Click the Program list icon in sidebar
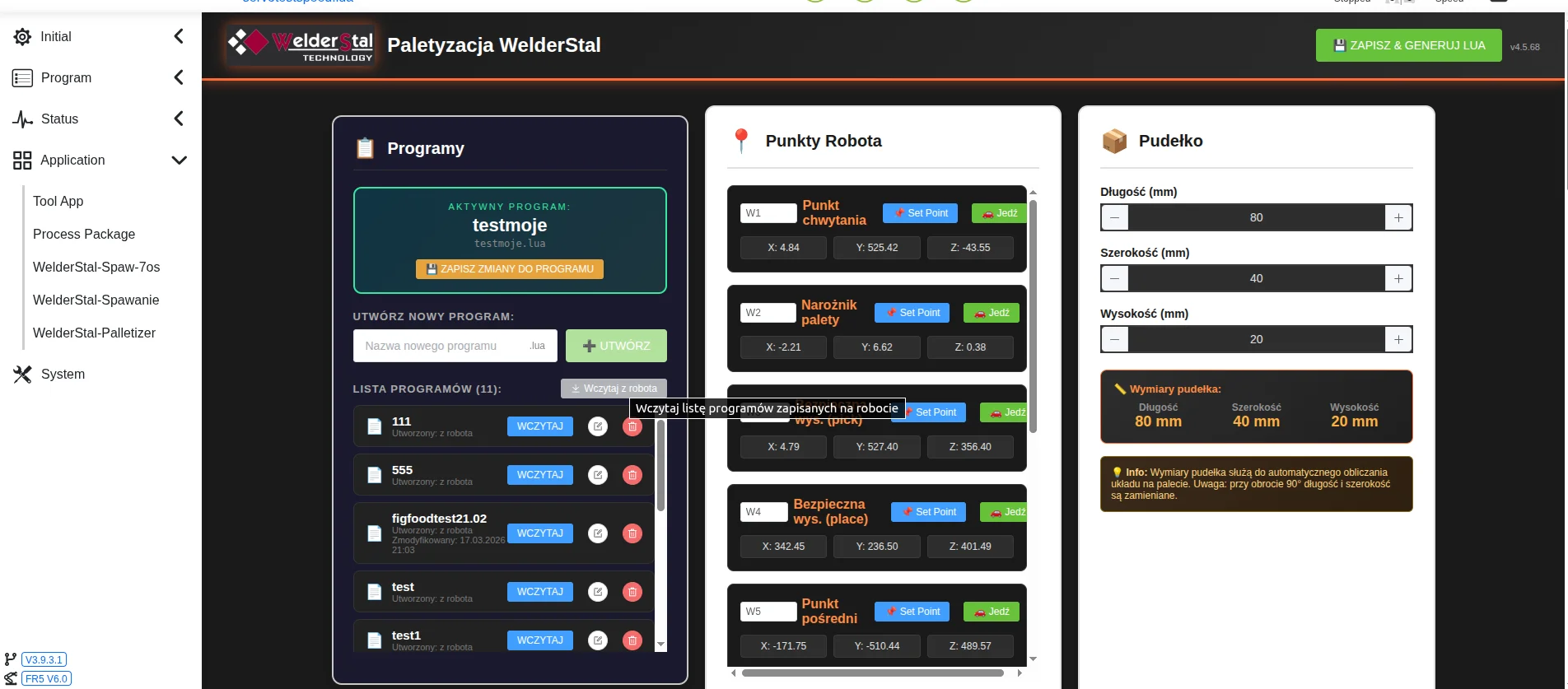Screen dimensions: 1568x689 tap(22, 77)
